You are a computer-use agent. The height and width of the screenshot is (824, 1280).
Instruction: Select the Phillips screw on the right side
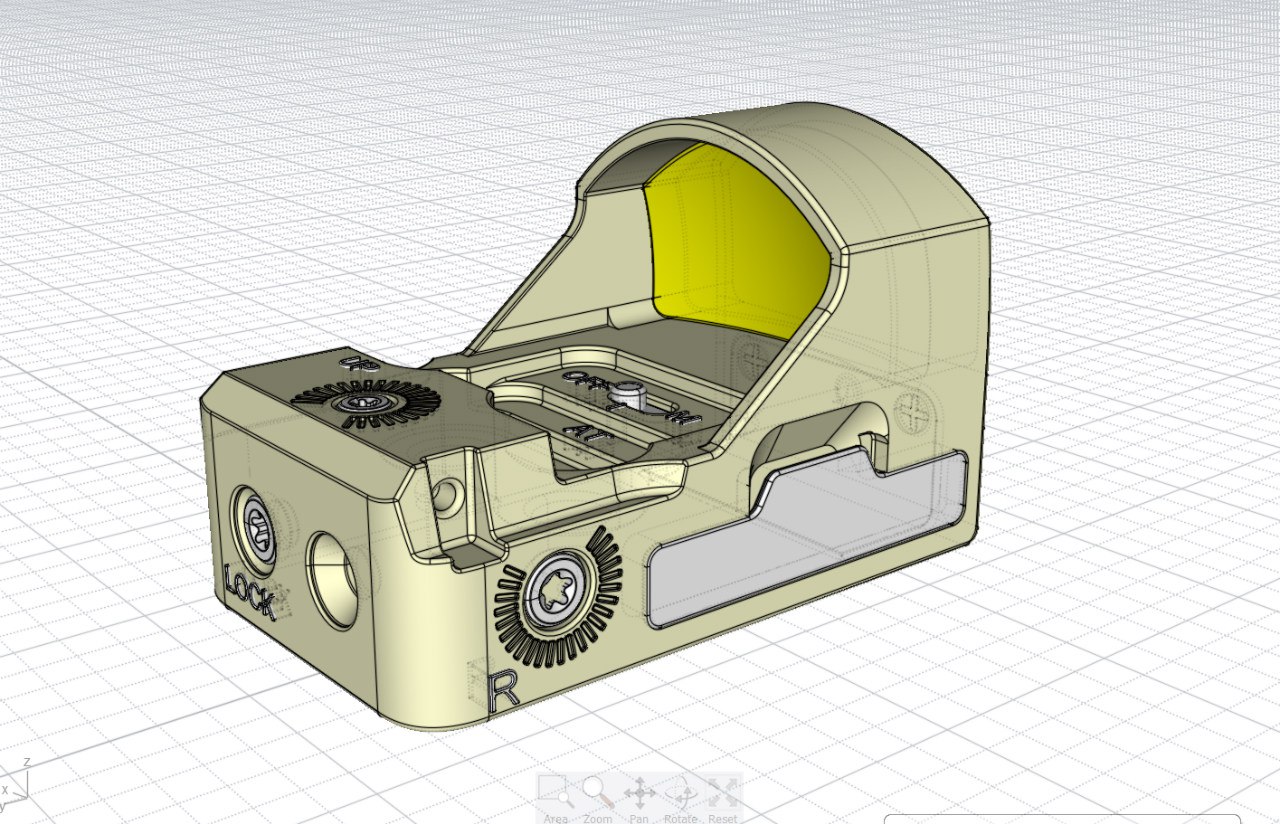911,408
